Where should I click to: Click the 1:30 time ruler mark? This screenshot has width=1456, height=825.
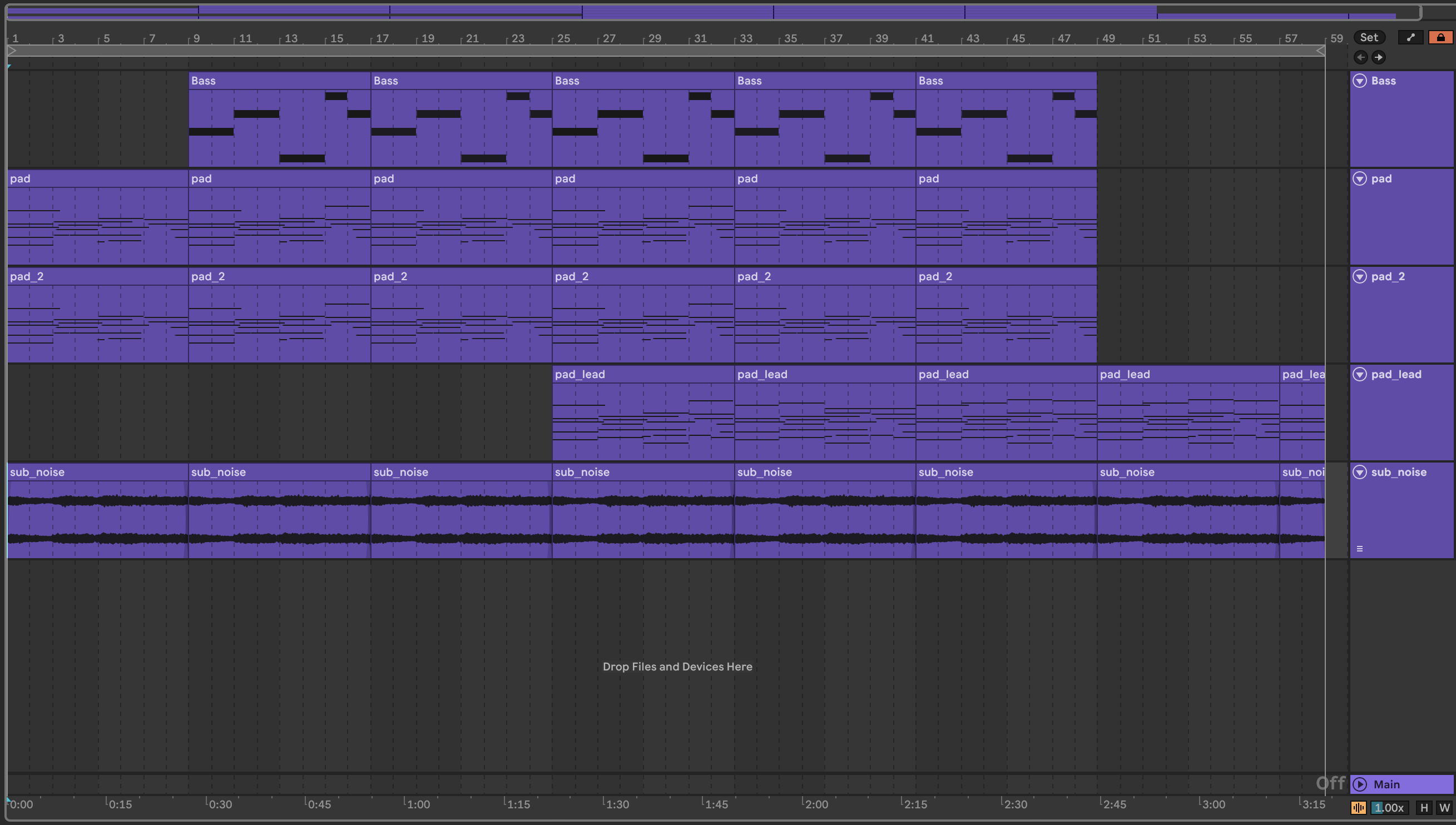click(617, 804)
